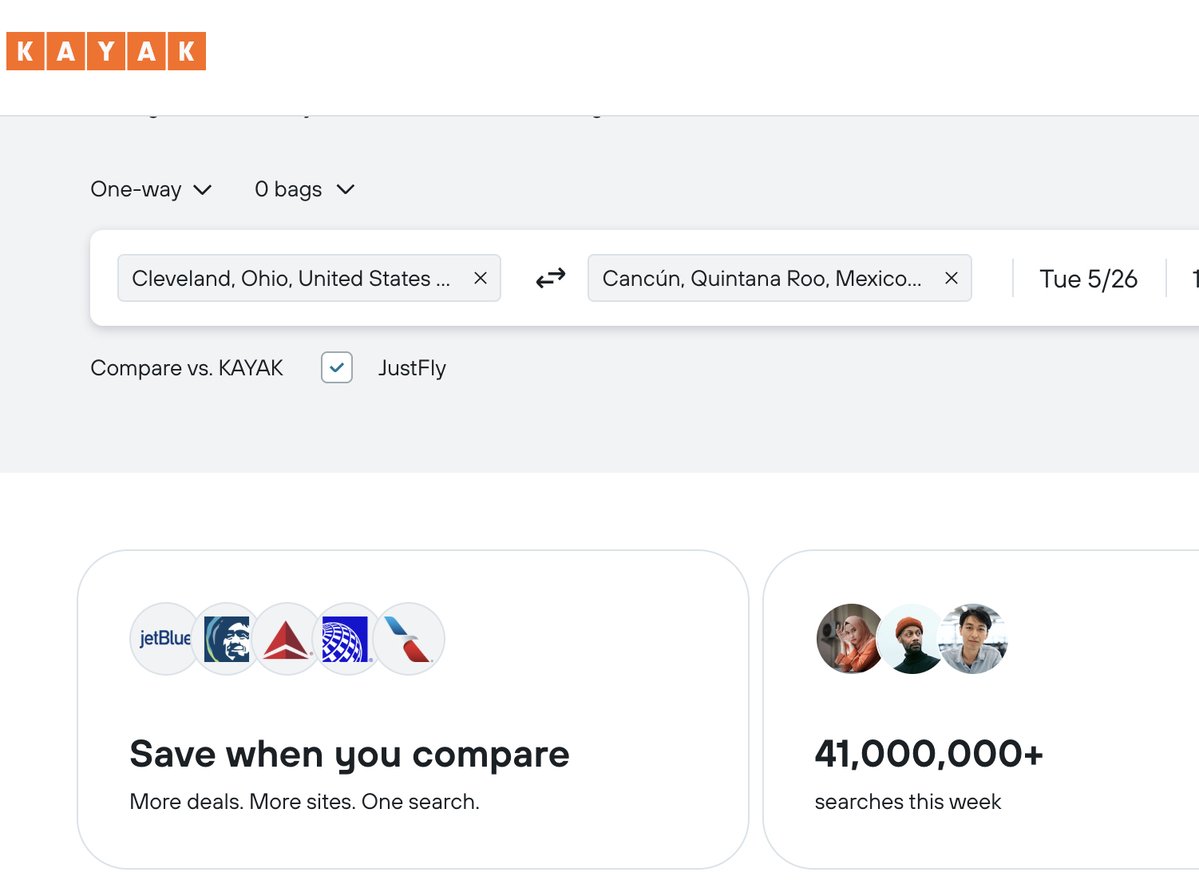Click the United Airlines globe logo

pyautogui.click(x=346, y=638)
